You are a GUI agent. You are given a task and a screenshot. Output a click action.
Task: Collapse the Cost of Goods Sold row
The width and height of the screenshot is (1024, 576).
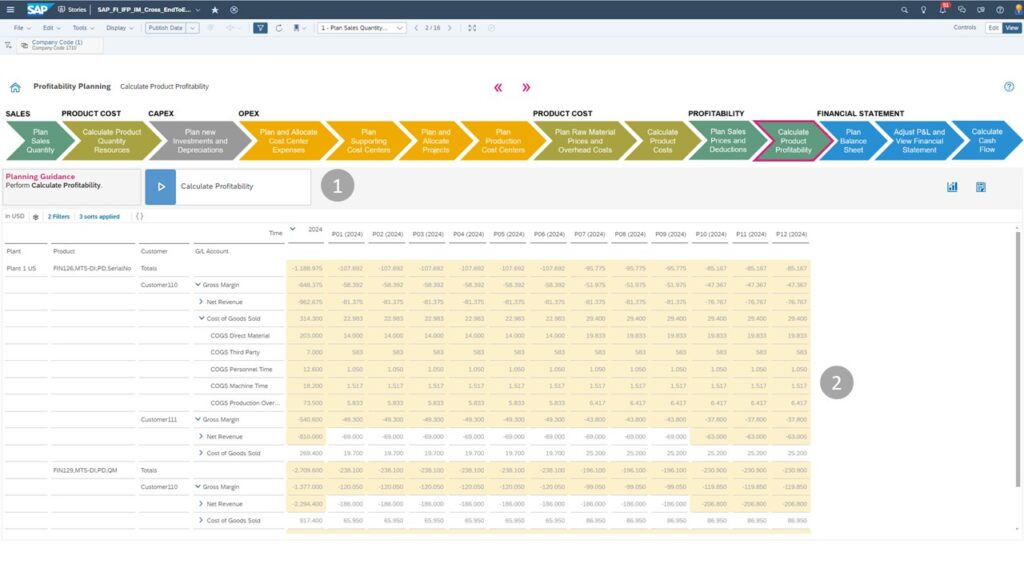coord(202,318)
